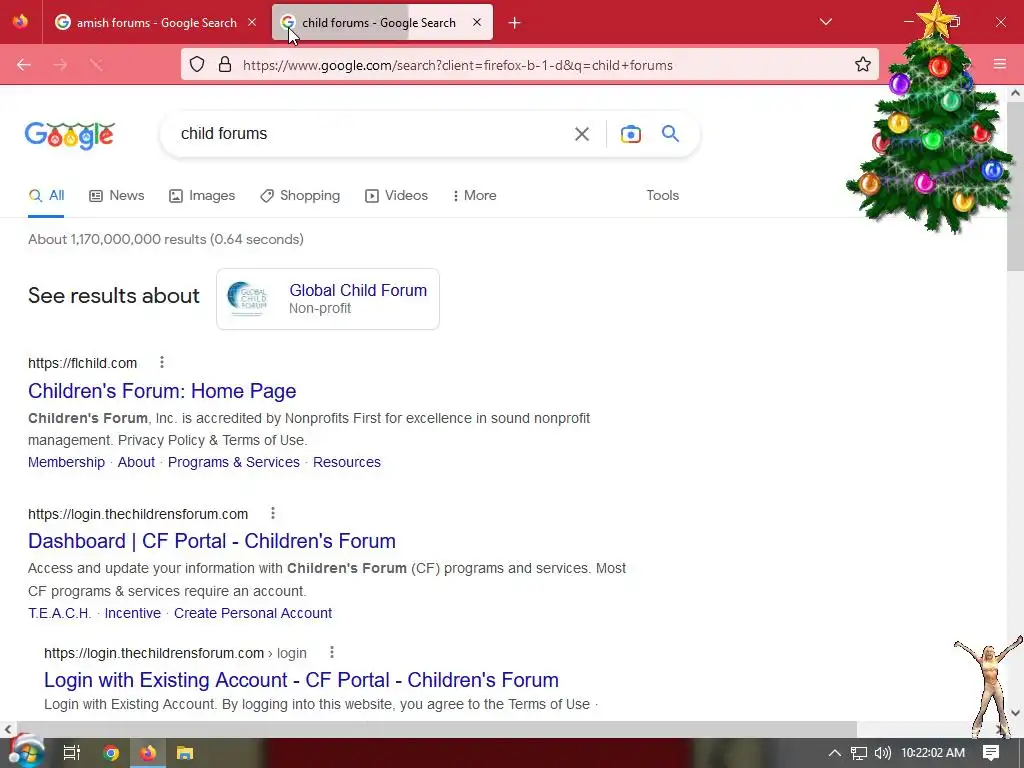This screenshot has height=768, width=1024.
Task: Expand the More search categories menu
Action: (x=475, y=195)
